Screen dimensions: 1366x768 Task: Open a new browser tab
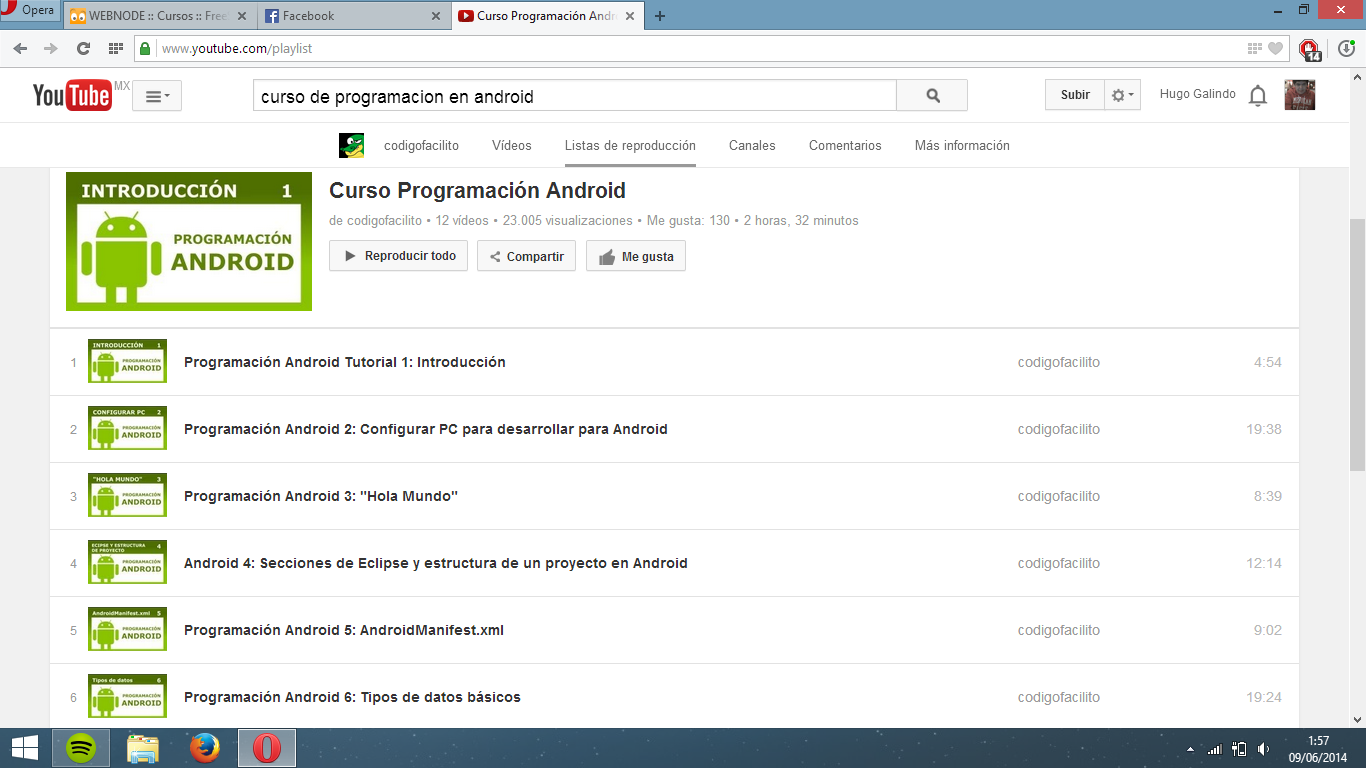point(660,16)
